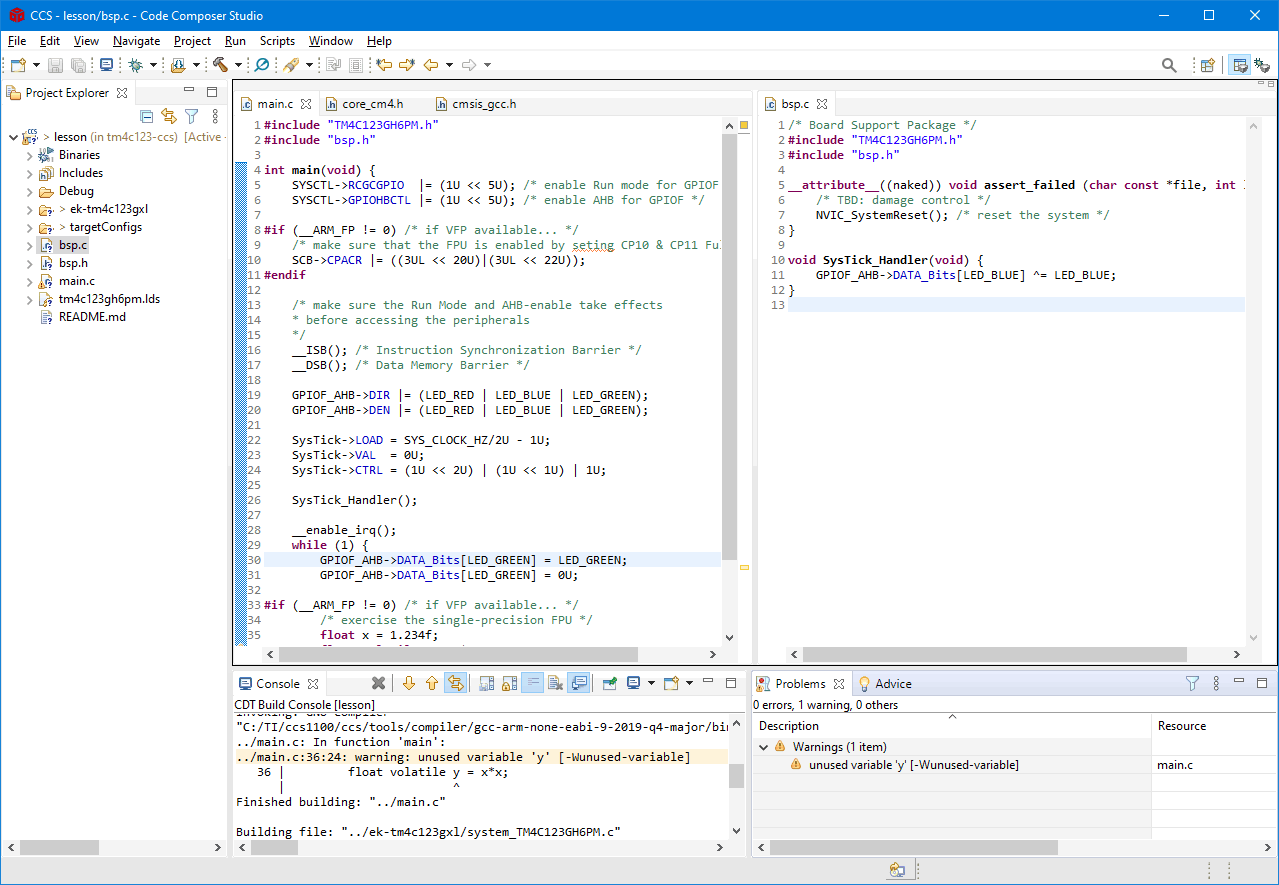Click the Open Perspective icon

1207,65
